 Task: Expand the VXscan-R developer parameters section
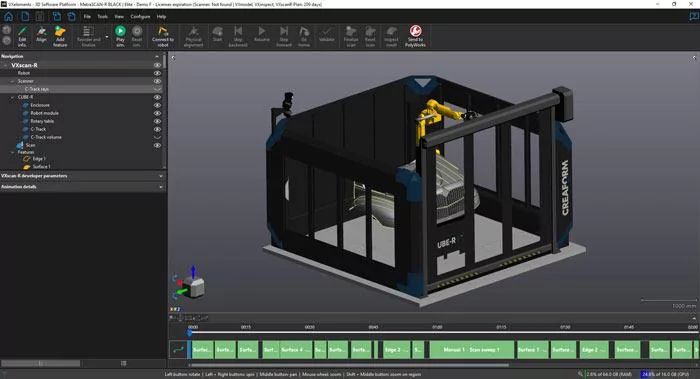(82, 176)
